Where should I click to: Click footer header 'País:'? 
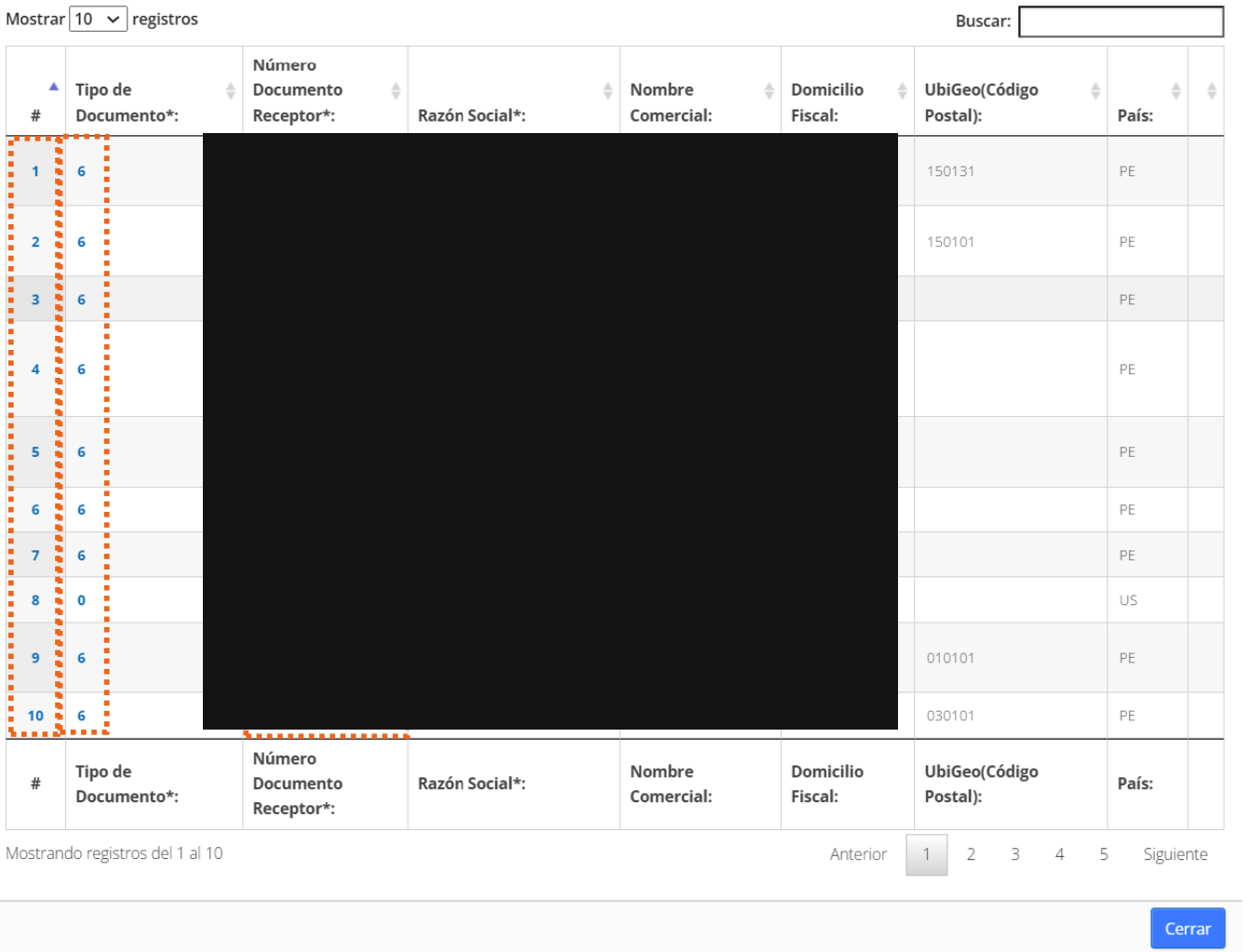pyautogui.click(x=1135, y=784)
